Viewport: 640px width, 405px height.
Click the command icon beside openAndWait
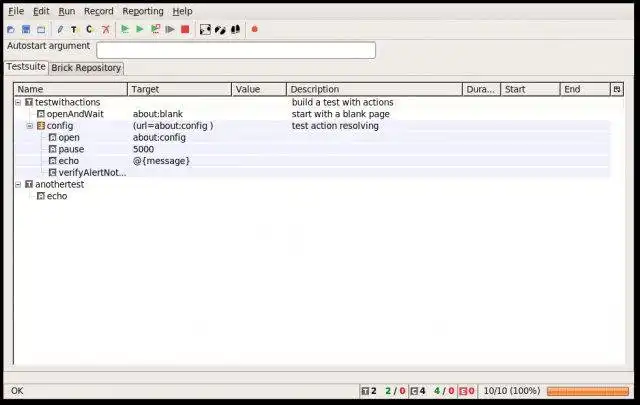(x=40, y=114)
